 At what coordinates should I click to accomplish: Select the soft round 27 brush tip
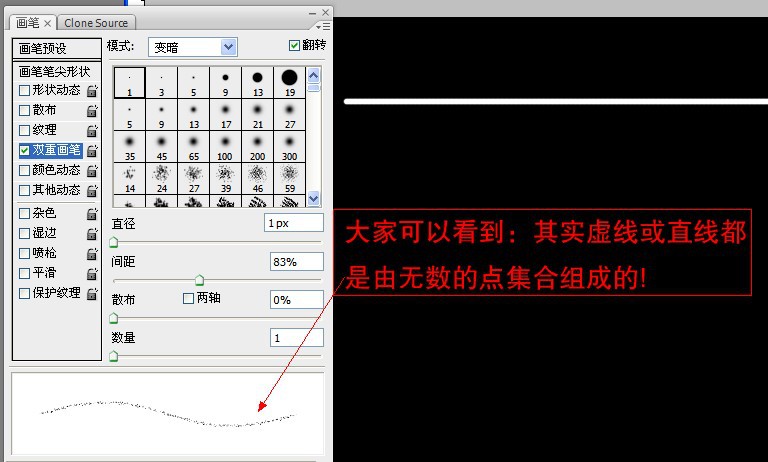pos(289,115)
